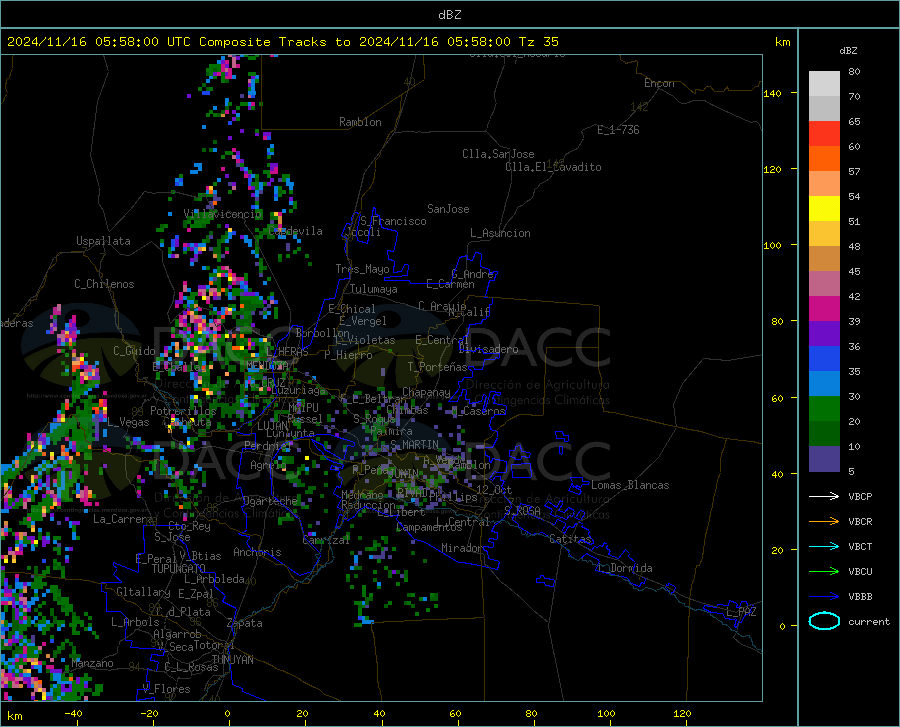The height and width of the screenshot is (727, 900).
Task: Click the TUNUYAN map label
Action: [x=232, y=659]
